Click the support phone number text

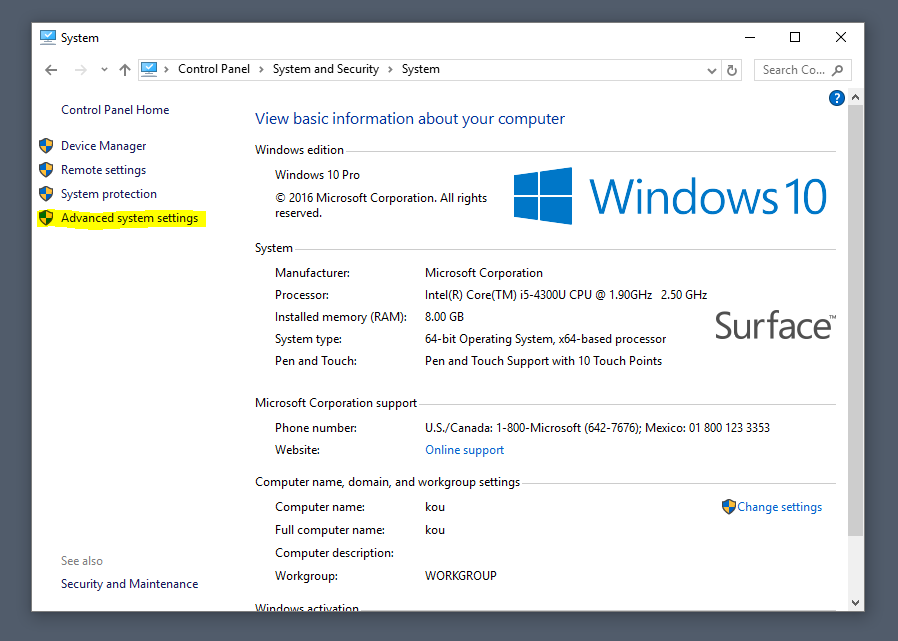[597, 427]
